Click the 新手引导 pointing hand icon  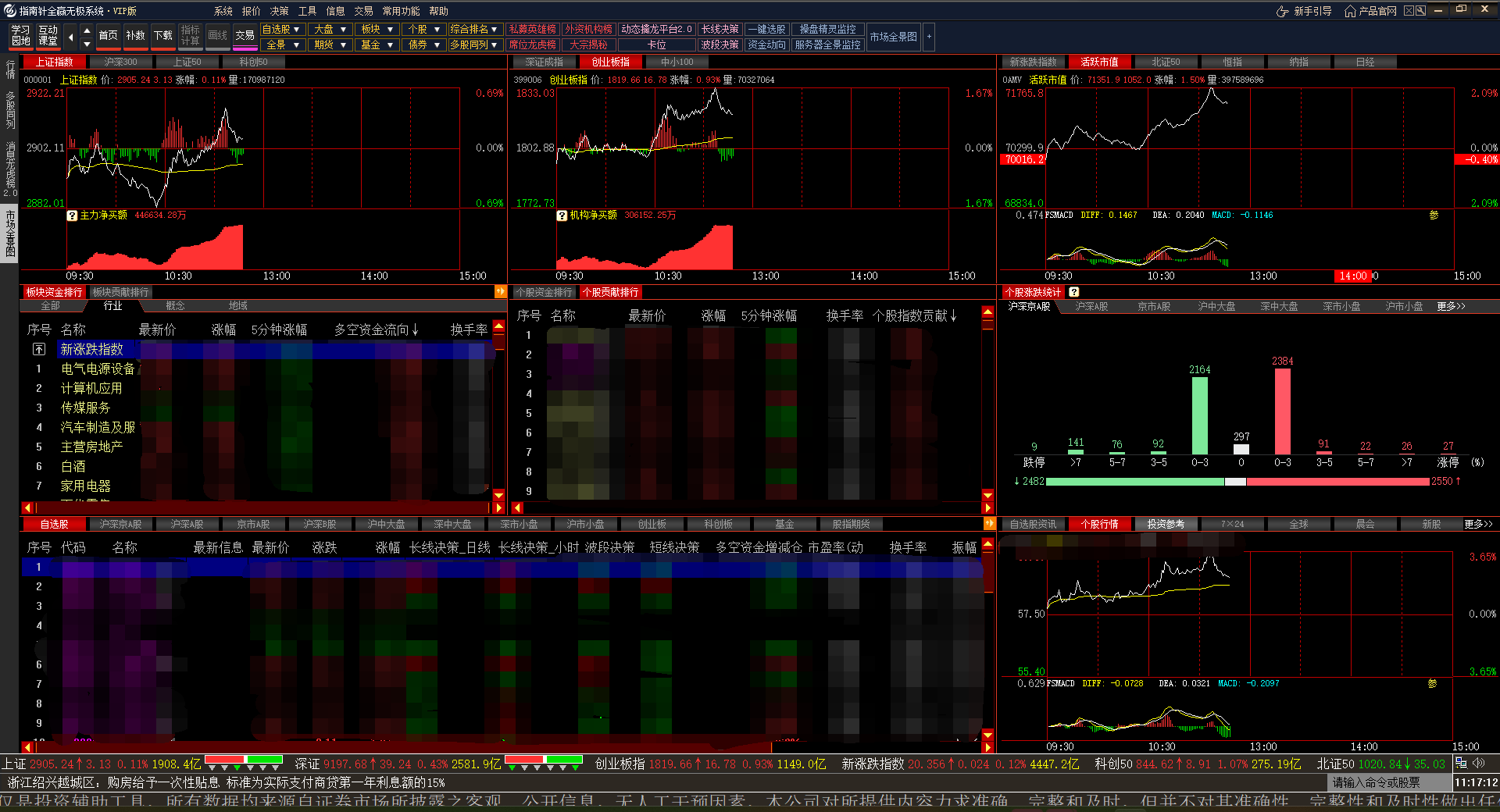coord(1282,11)
